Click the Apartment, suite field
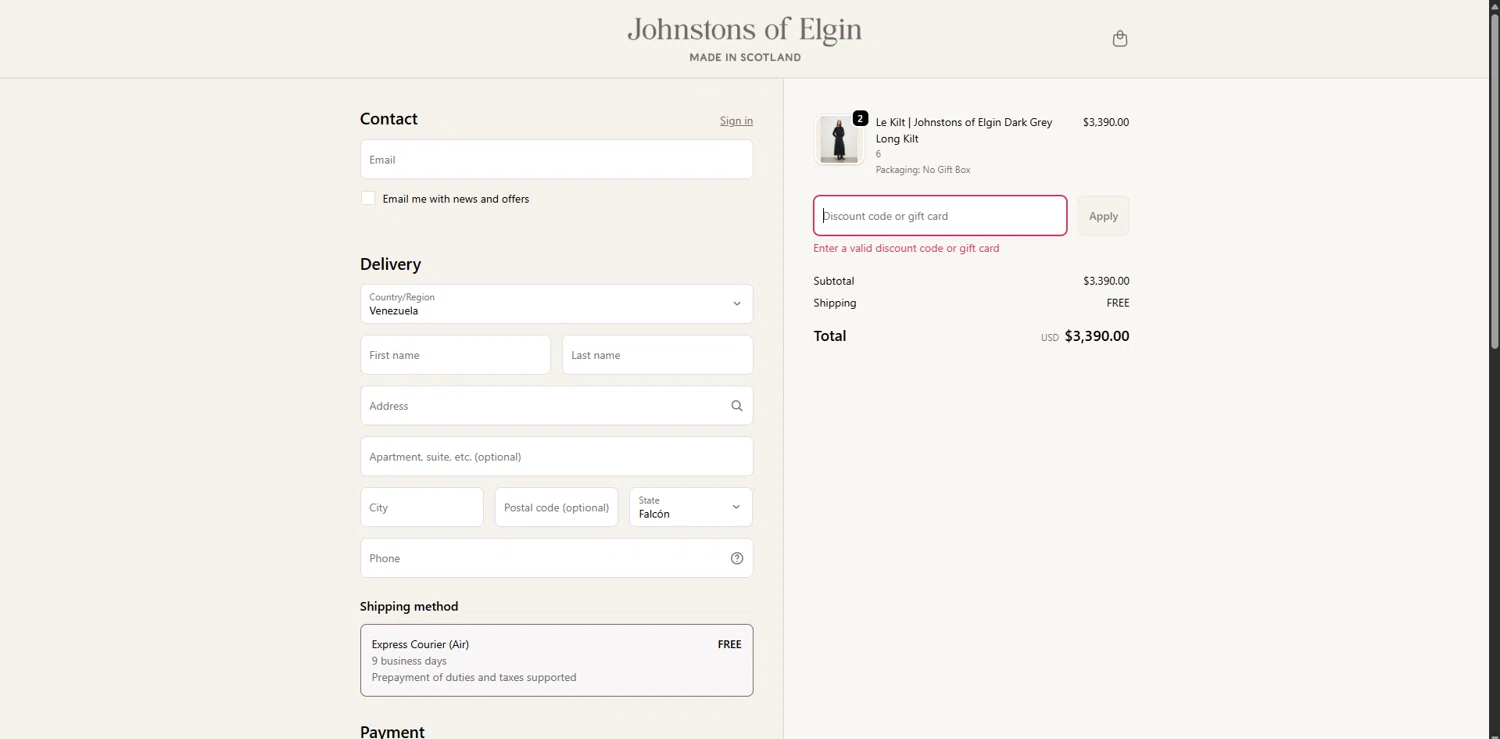Image resolution: width=1500 pixels, height=739 pixels. (556, 456)
